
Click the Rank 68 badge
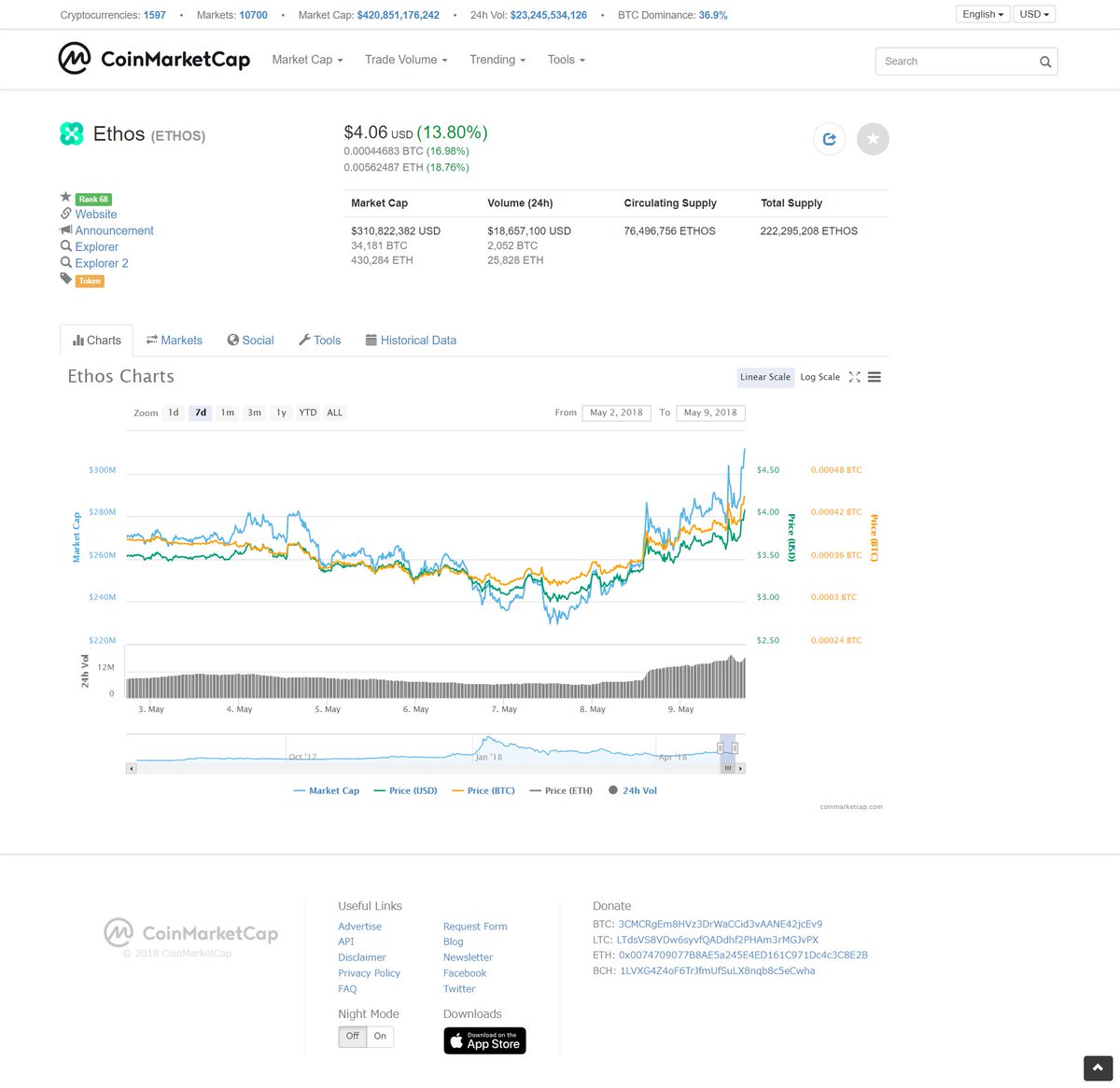coord(93,199)
